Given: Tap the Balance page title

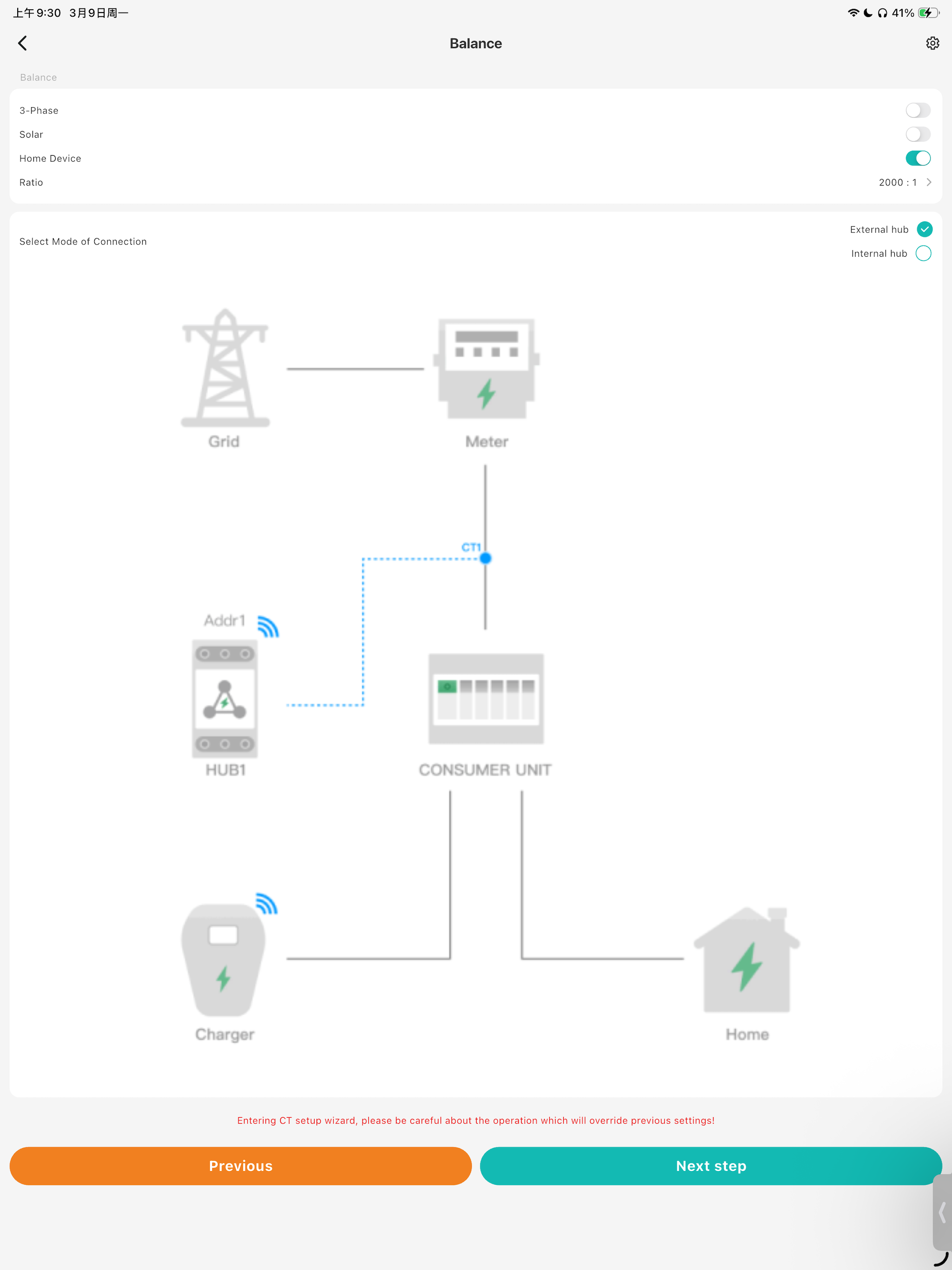Looking at the screenshot, I should point(476,44).
